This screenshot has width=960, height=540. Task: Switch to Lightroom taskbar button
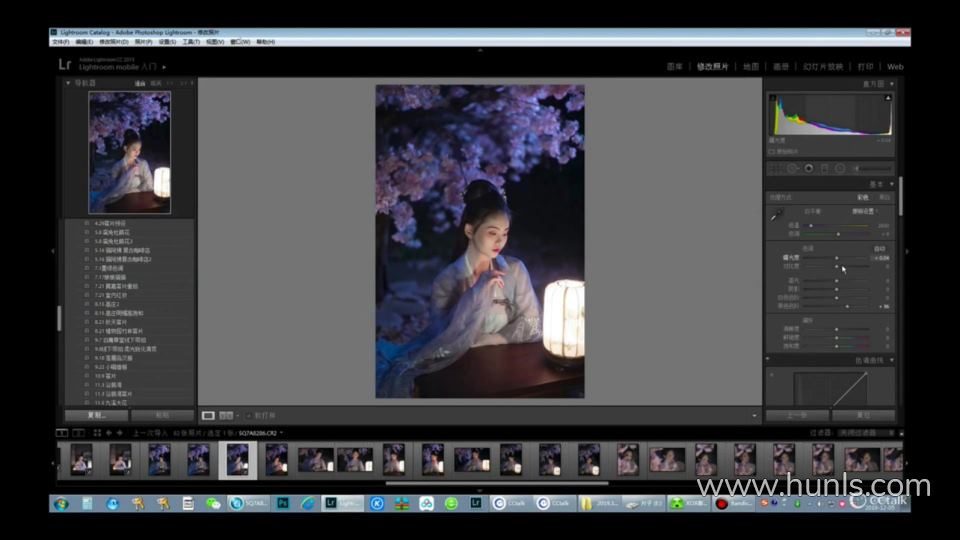pos(343,503)
